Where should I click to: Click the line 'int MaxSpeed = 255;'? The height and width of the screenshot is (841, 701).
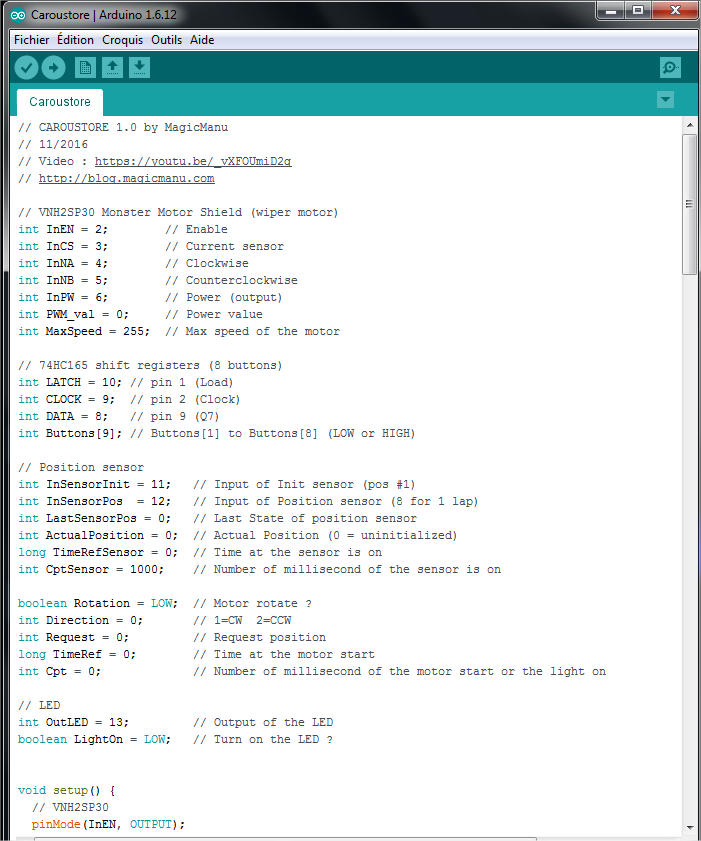coord(84,331)
